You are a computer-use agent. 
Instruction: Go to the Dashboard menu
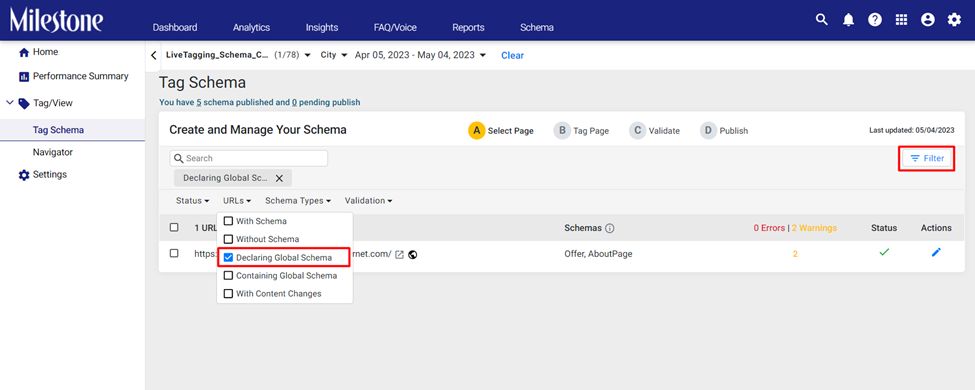tap(175, 27)
